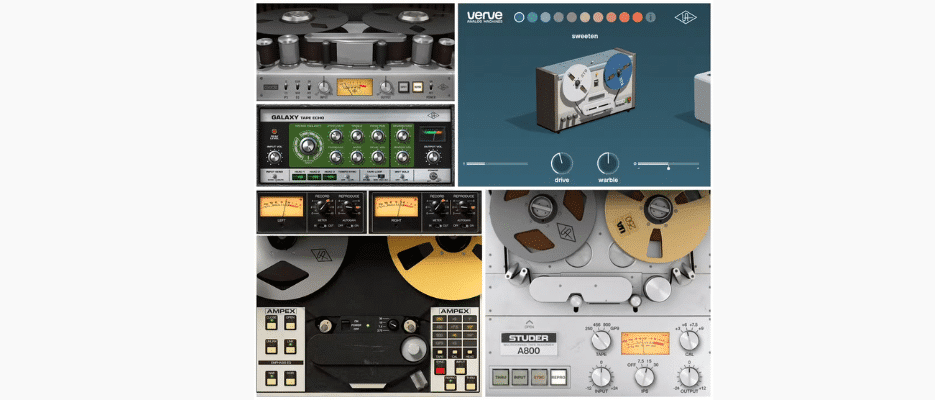Click the Galaxy peak level lamp
Screen dimensions: 935x400
point(274,132)
